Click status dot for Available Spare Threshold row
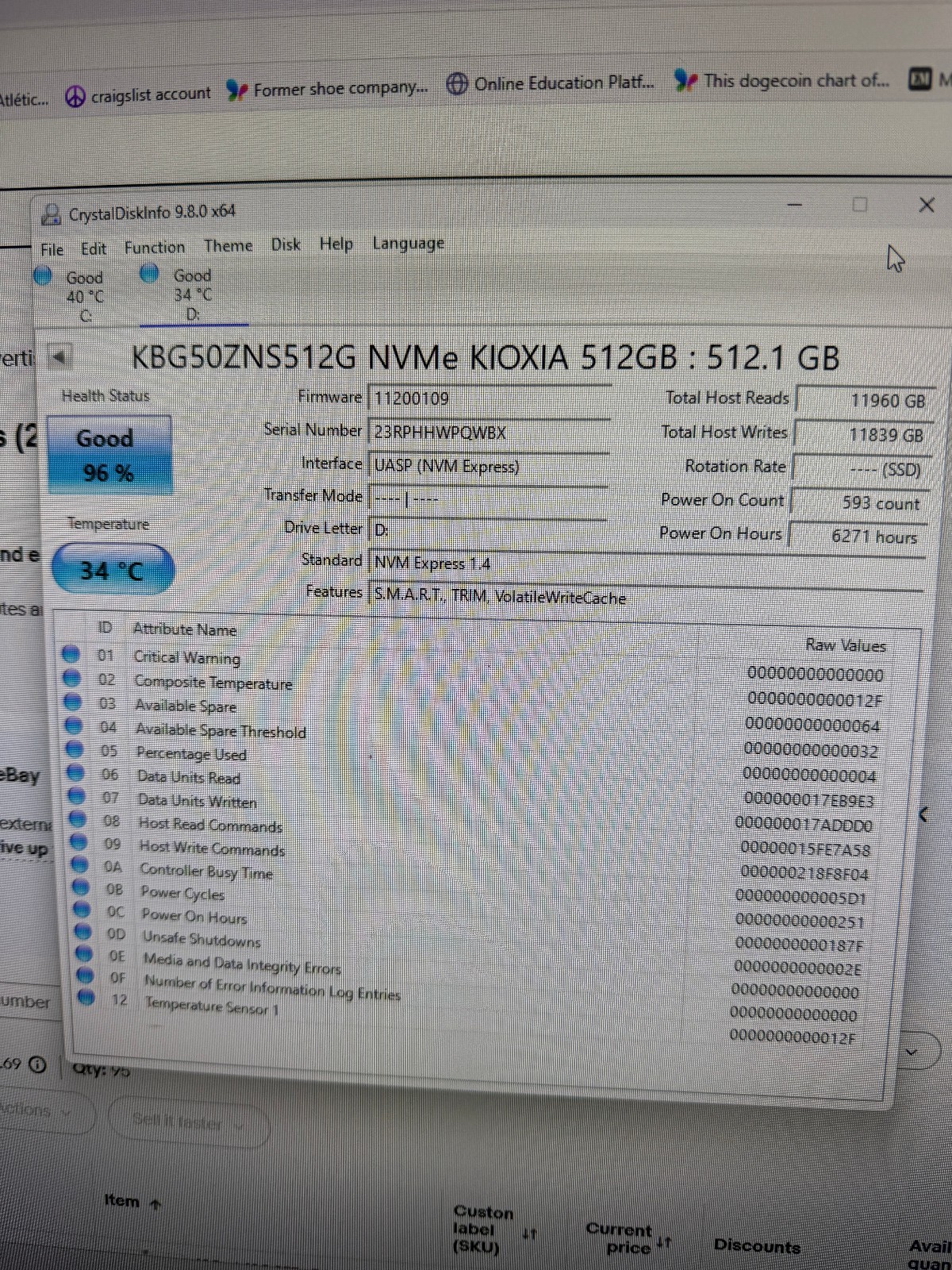 pyautogui.click(x=74, y=725)
